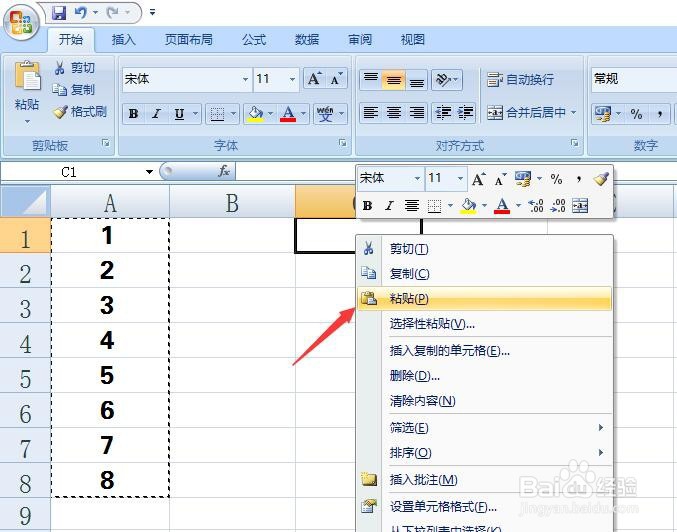Select 插入复制的单元格(E) menu item

tap(484, 351)
